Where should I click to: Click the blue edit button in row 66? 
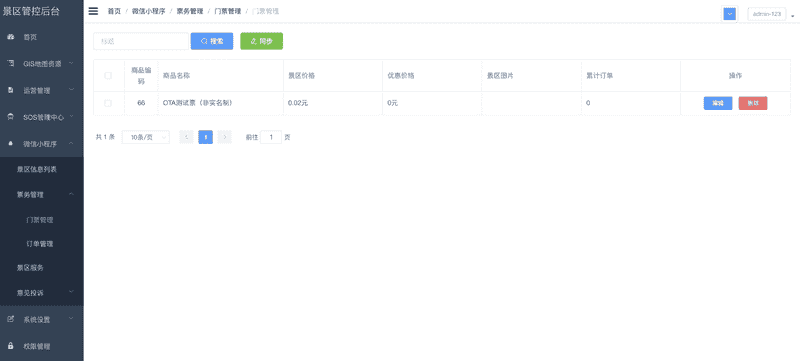point(718,103)
